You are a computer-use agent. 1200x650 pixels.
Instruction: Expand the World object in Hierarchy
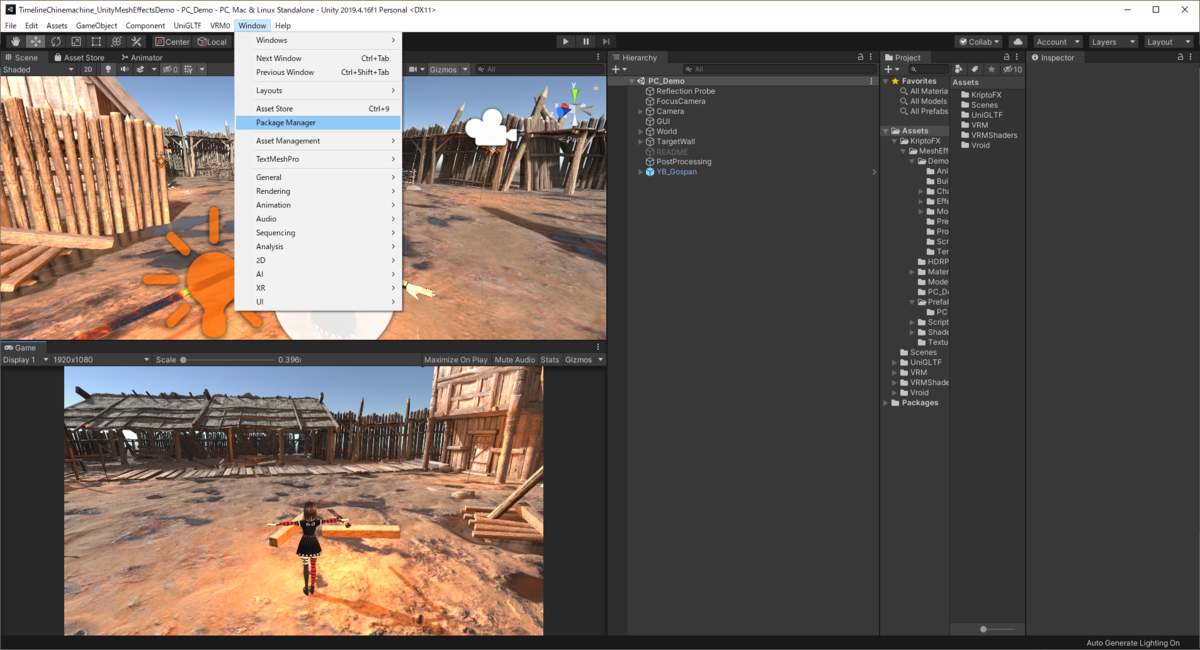640,132
